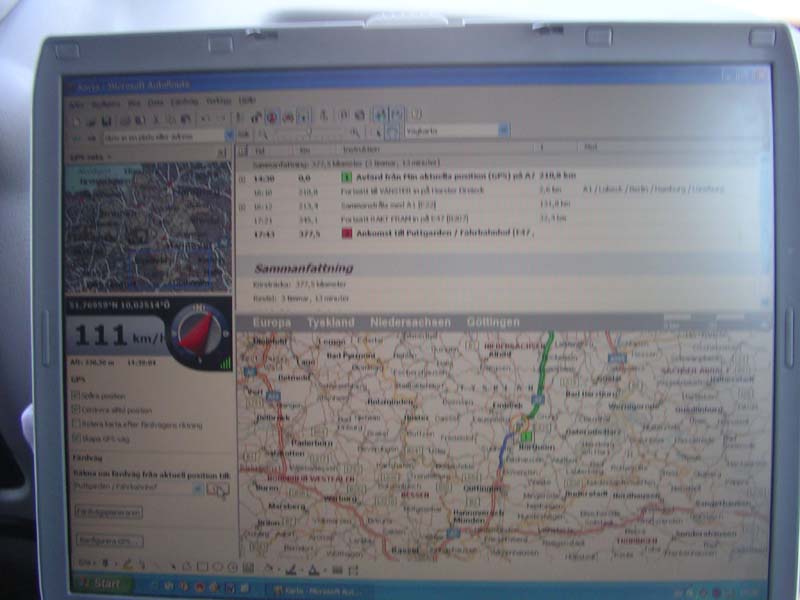Click Niedersachsen in the map breadcrumb
Viewport: 800px width, 600px height.
410,322
